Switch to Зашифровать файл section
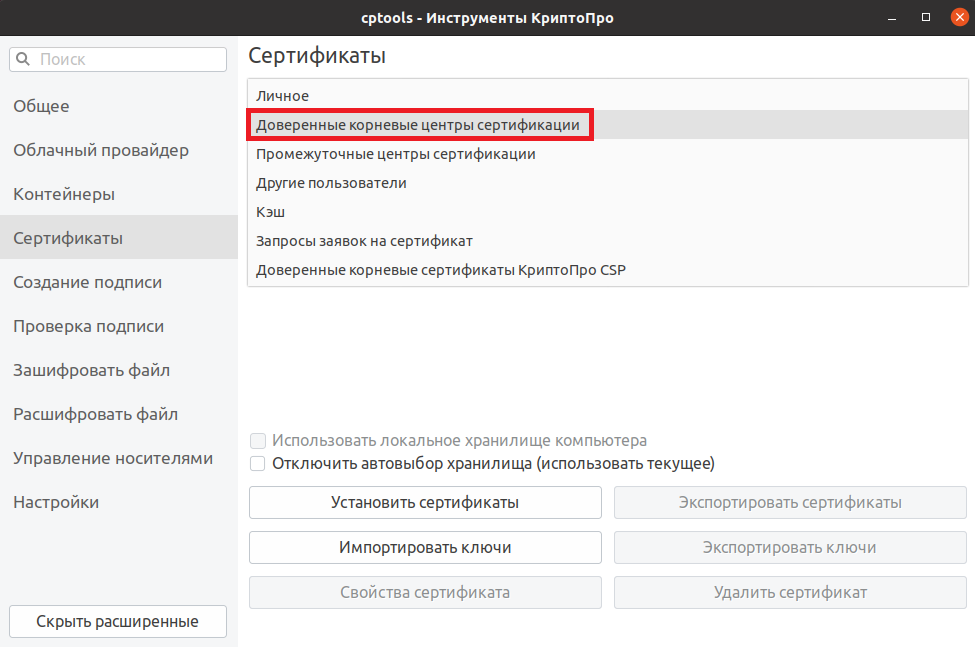Image resolution: width=975 pixels, height=647 pixels. 91,370
